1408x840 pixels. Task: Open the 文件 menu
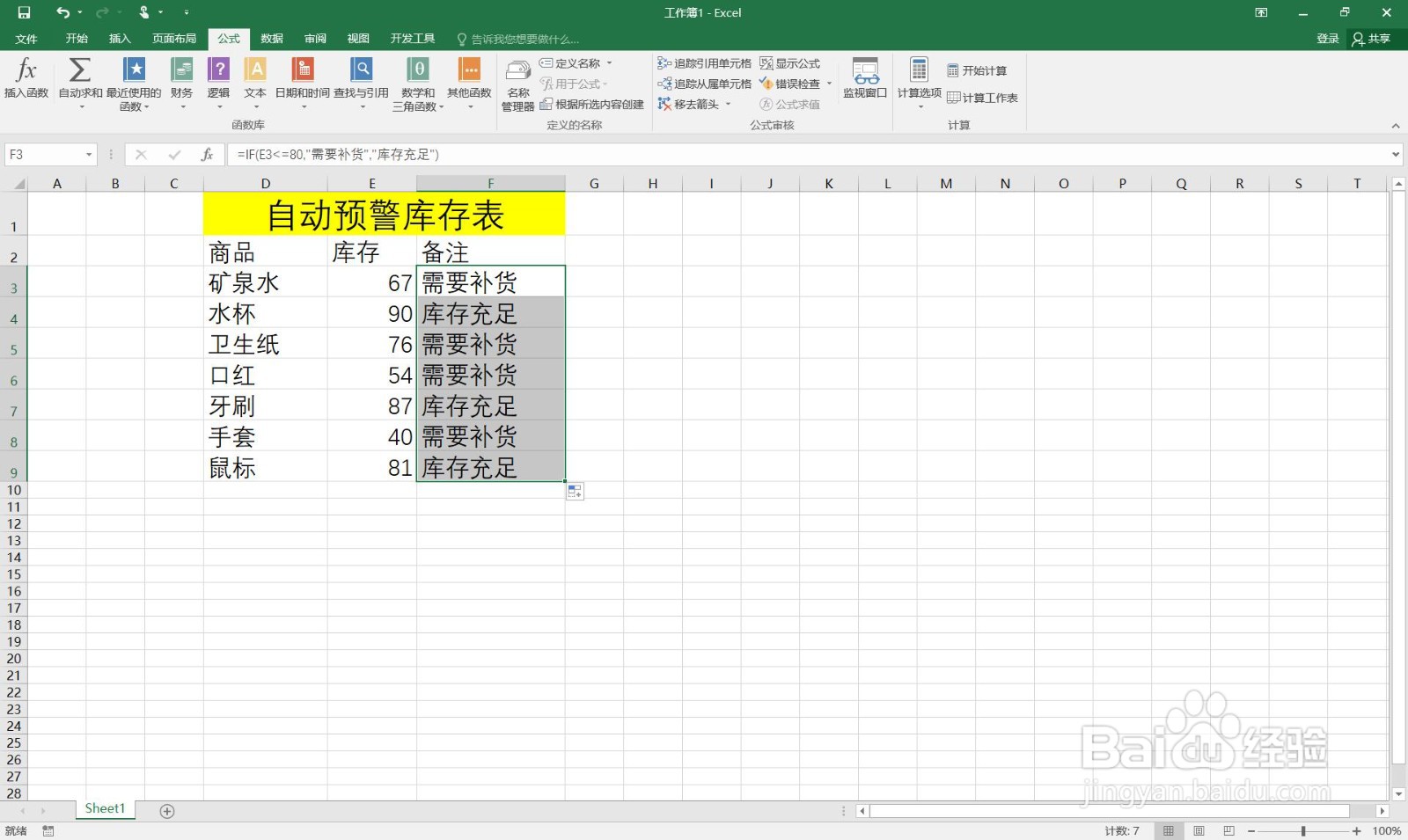tap(26, 38)
